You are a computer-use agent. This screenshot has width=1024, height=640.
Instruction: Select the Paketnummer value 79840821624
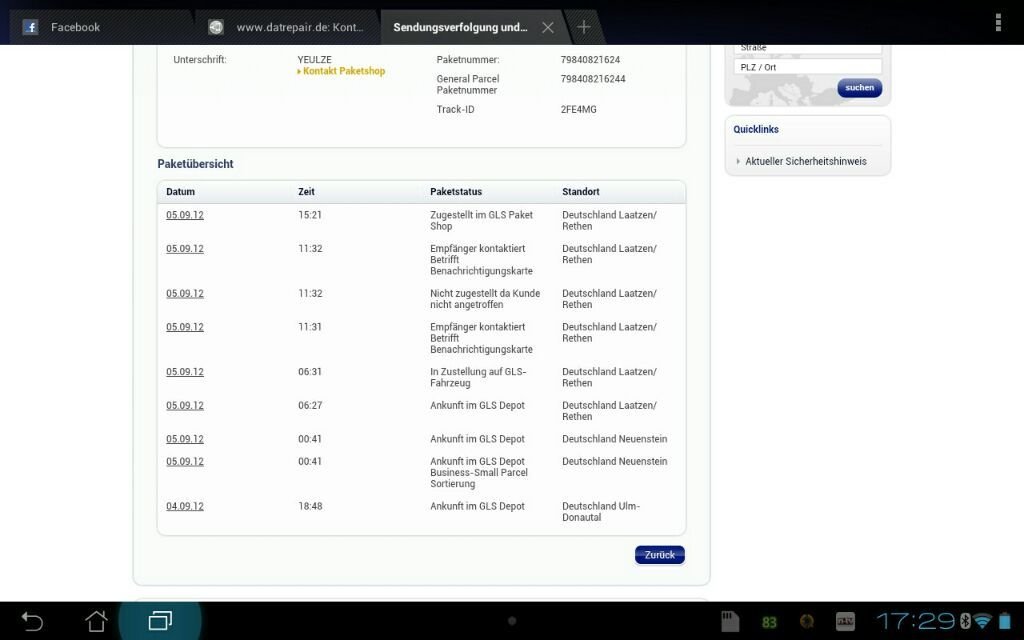(590, 59)
